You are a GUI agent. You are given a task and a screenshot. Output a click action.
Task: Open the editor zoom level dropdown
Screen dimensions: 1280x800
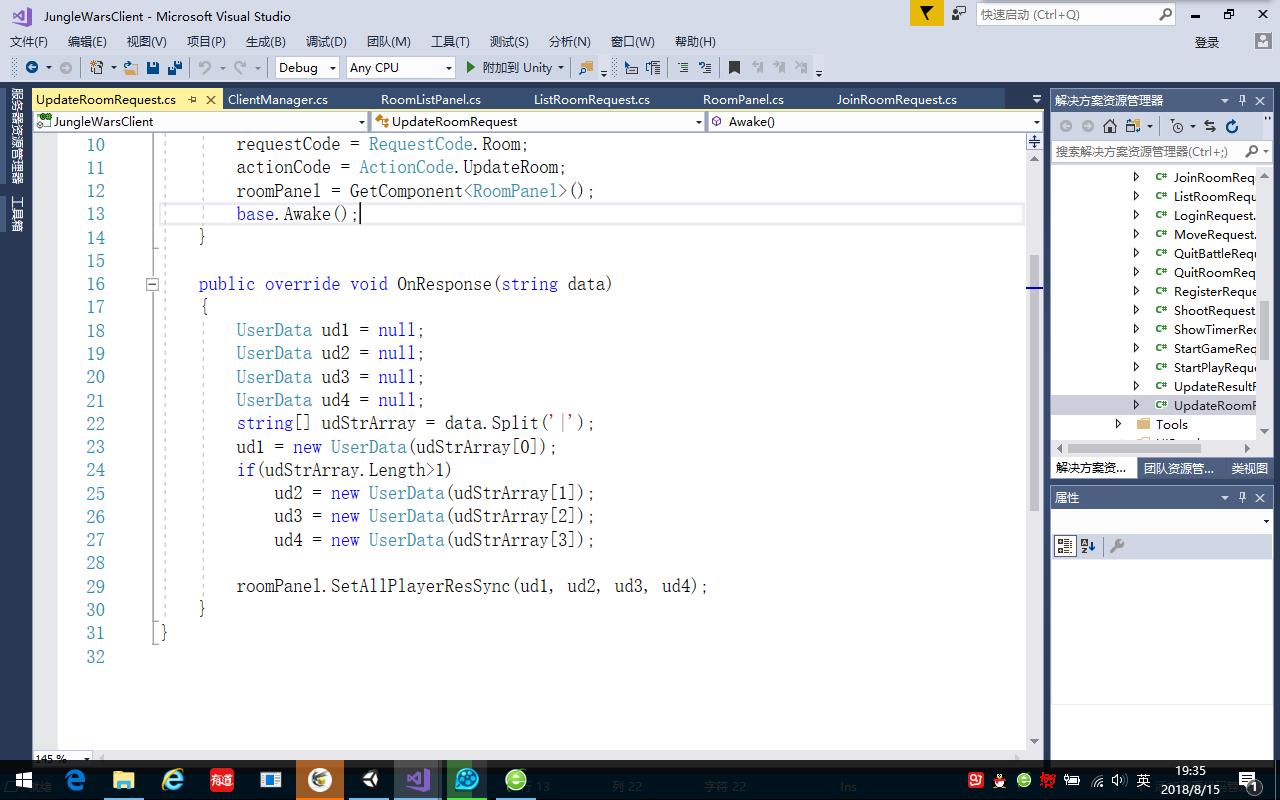85,758
